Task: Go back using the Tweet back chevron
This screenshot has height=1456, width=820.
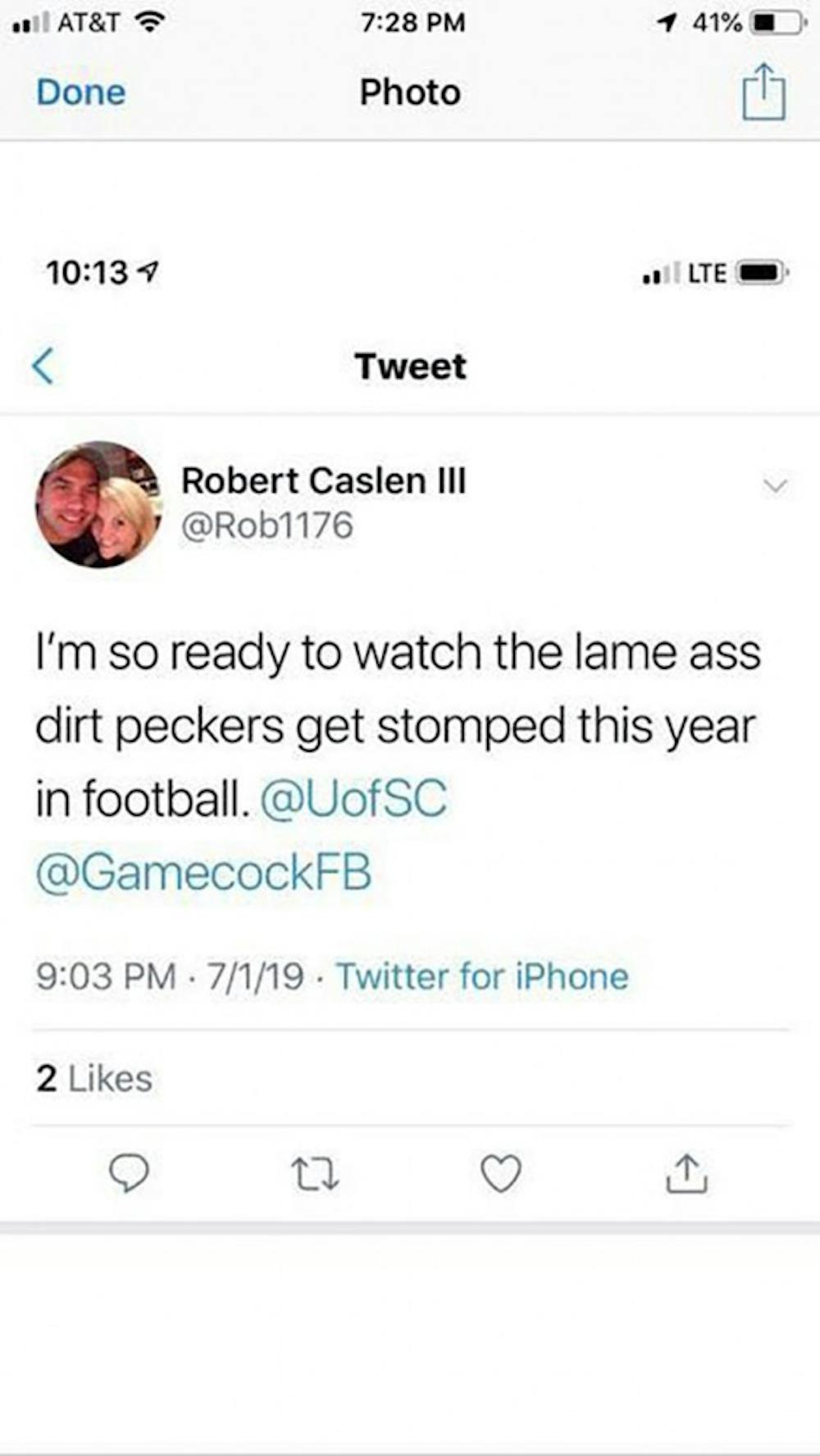Action: tap(43, 366)
